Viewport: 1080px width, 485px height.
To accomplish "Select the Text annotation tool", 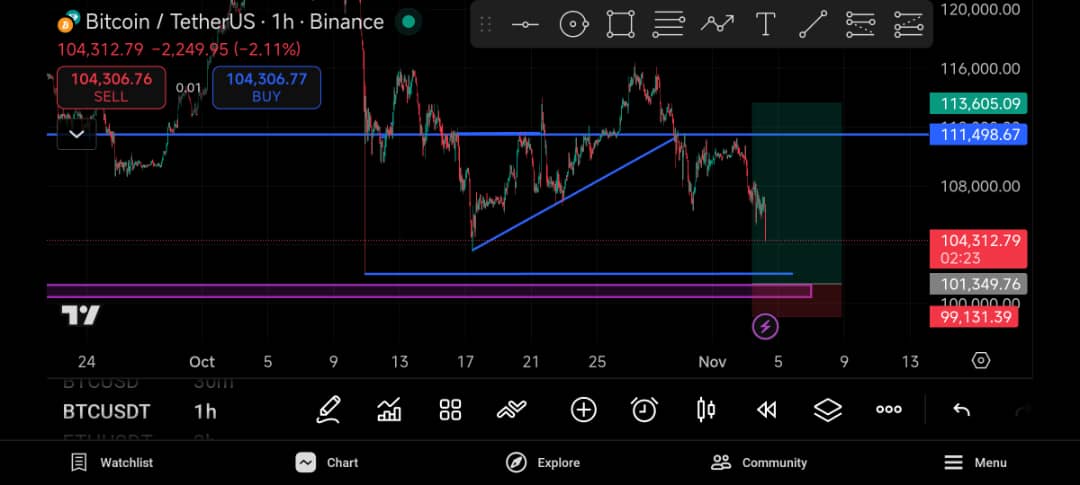I will click(765, 25).
